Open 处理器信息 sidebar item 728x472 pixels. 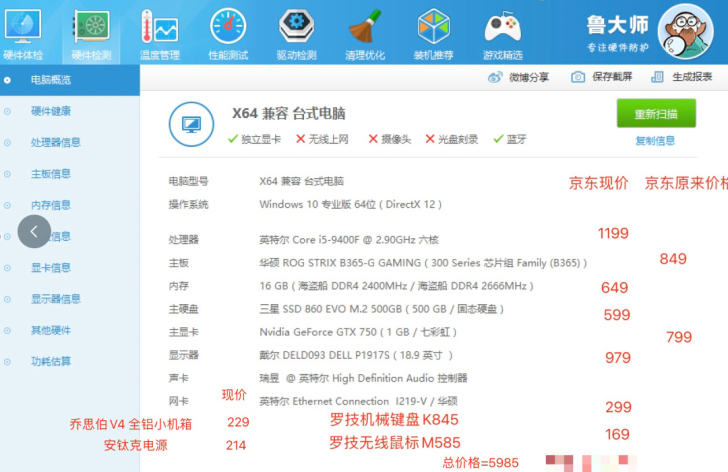tap(55, 142)
